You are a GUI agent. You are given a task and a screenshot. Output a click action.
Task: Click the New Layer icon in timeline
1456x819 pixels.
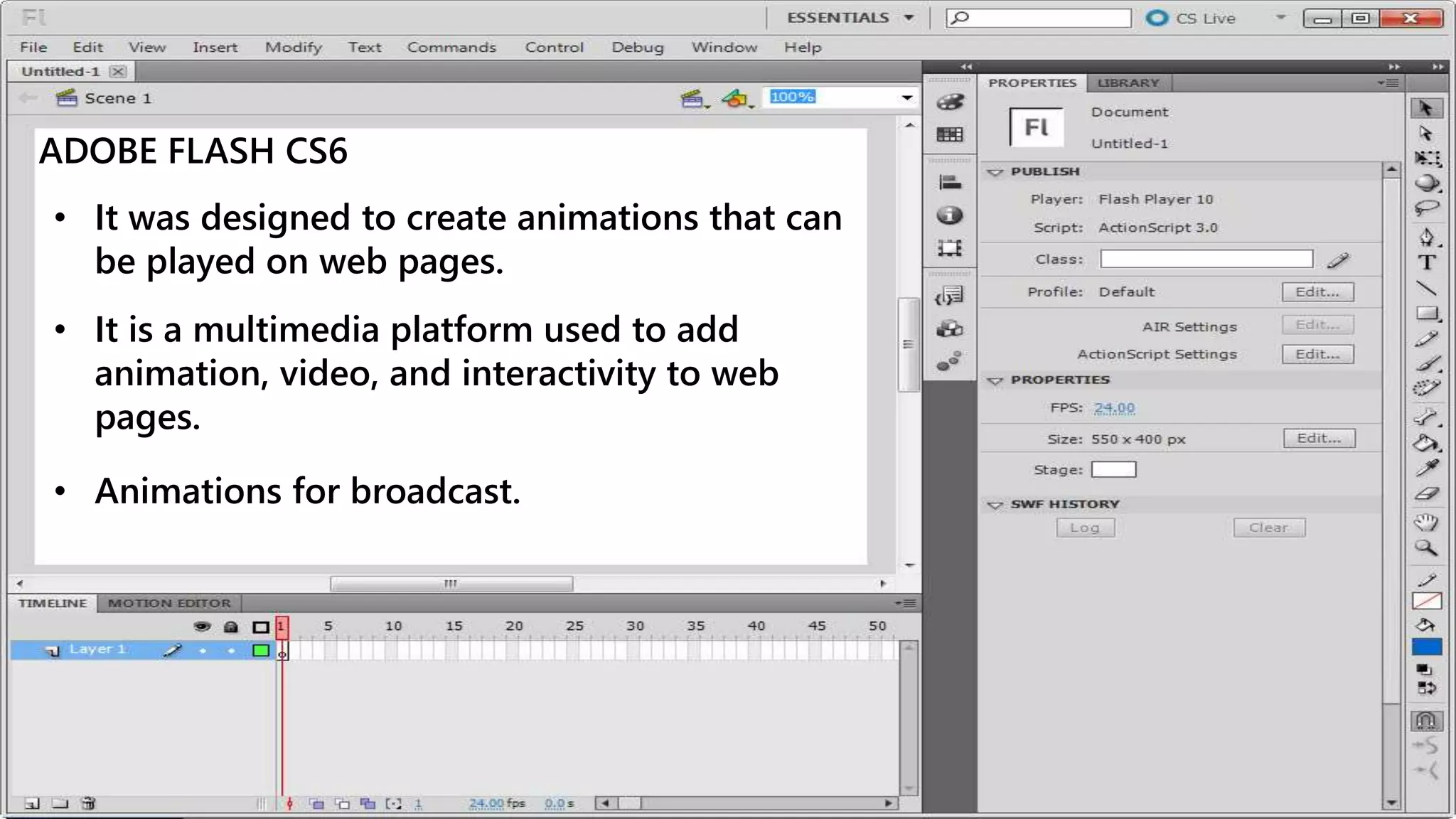32,803
